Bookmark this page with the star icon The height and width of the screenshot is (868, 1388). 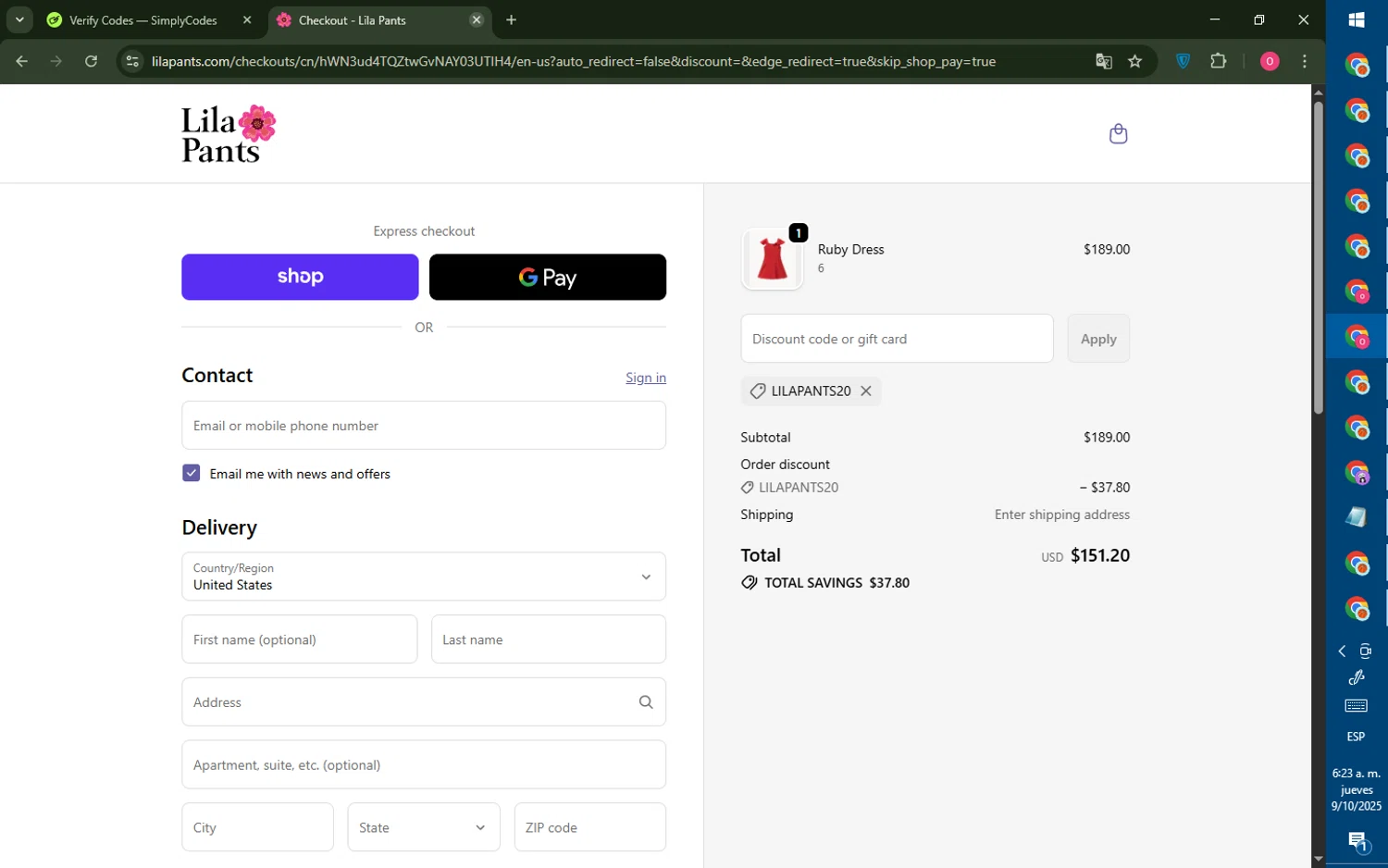click(x=1134, y=62)
